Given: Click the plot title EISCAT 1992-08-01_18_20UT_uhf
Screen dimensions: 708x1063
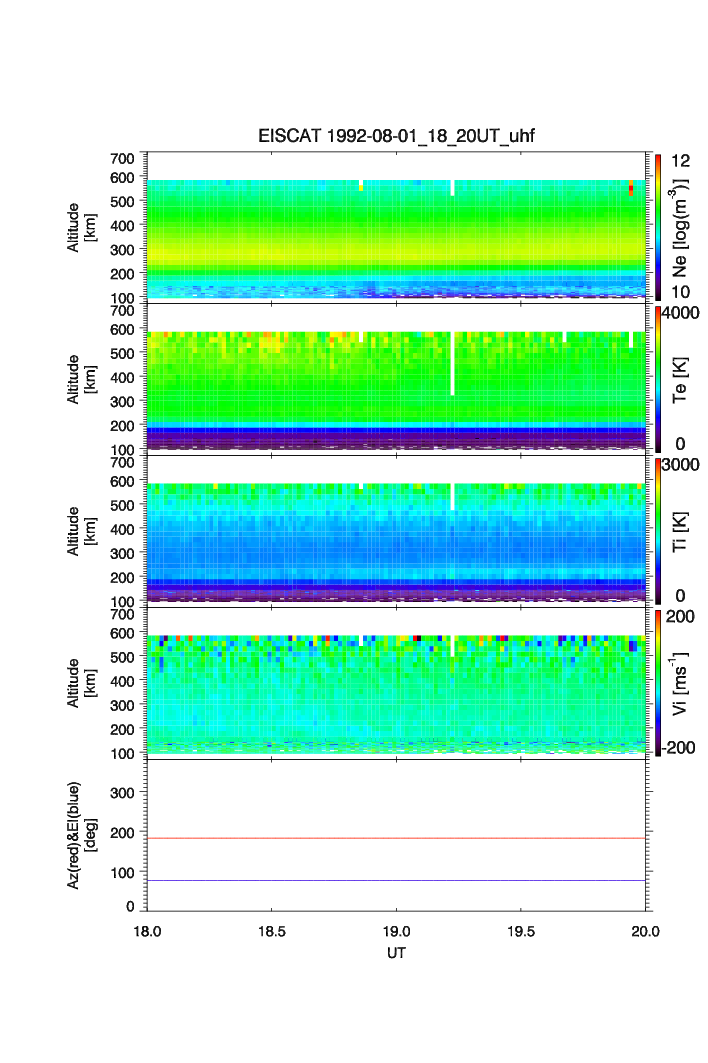Looking at the screenshot, I should (x=396, y=136).
